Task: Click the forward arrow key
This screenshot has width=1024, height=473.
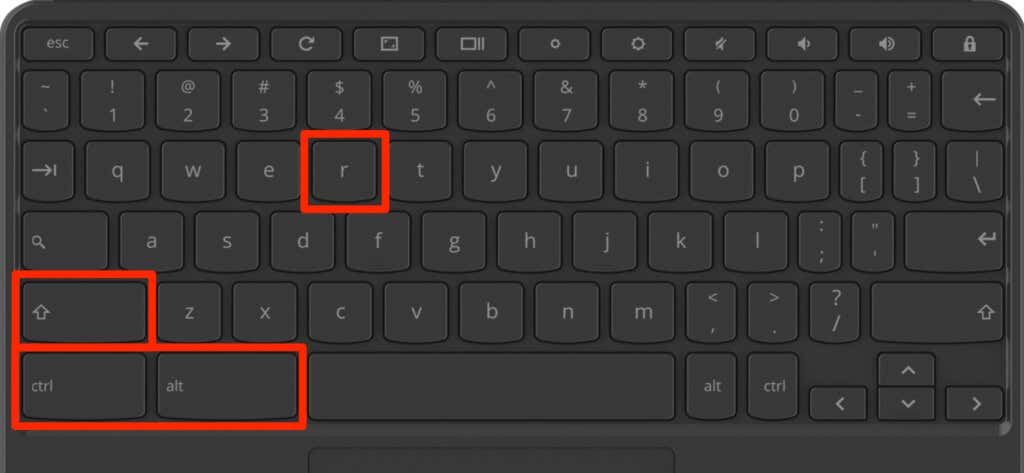Action: pyautogui.click(x=224, y=44)
